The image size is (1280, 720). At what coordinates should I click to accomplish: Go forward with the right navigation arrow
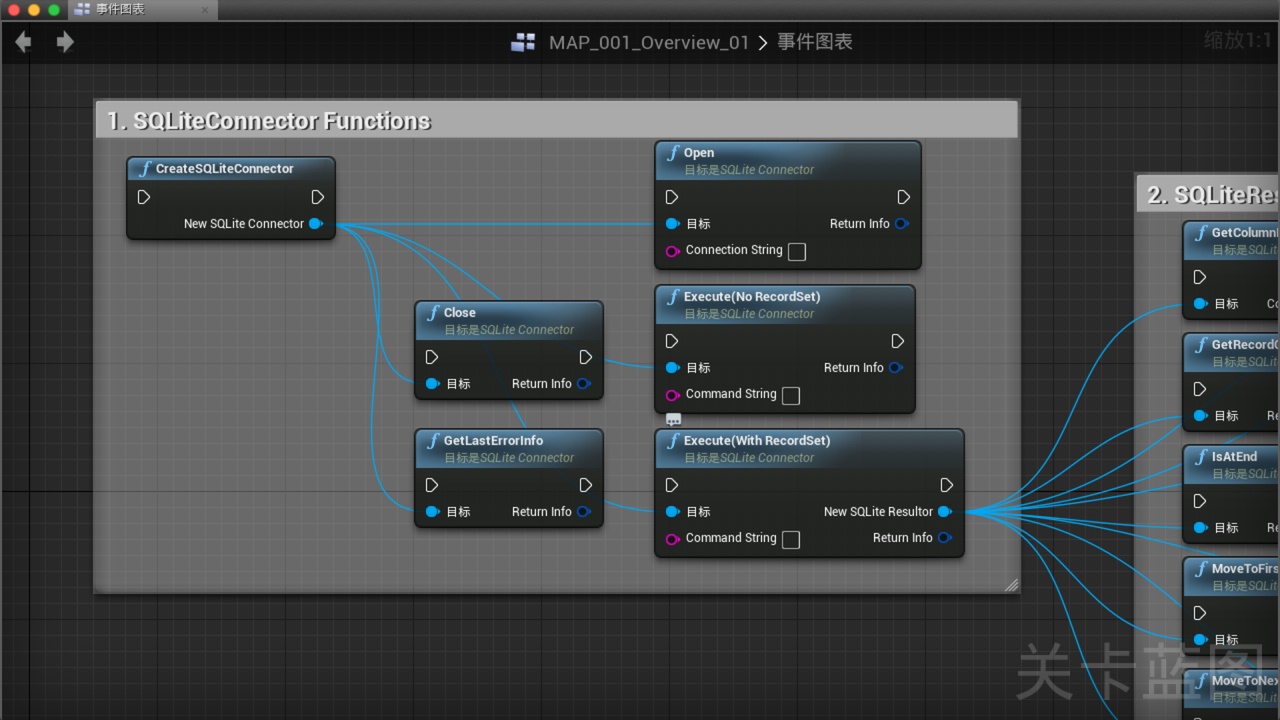pyautogui.click(x=65, y=42)
